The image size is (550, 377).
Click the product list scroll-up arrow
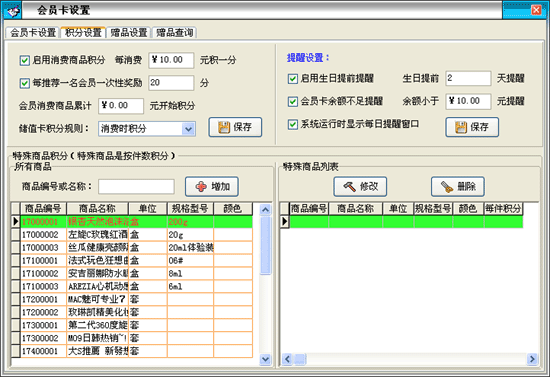point(266,210)
